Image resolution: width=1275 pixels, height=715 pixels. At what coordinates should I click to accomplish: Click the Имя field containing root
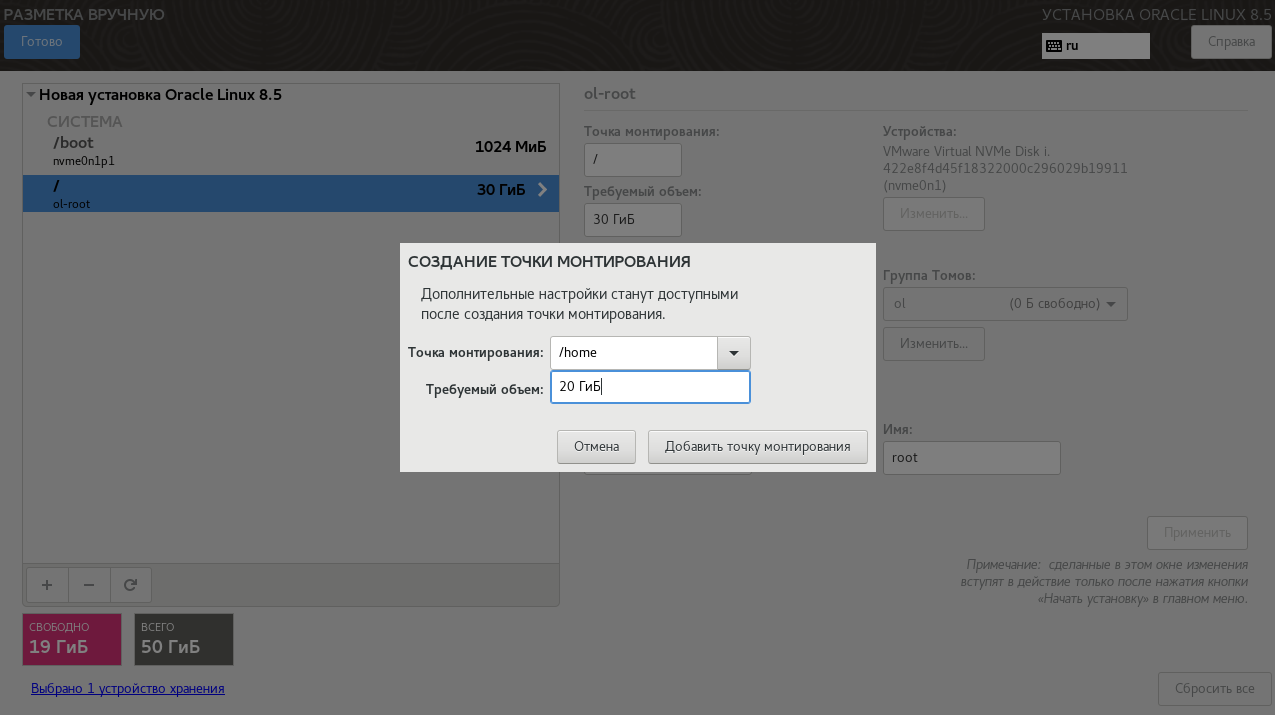coord(971,458)
